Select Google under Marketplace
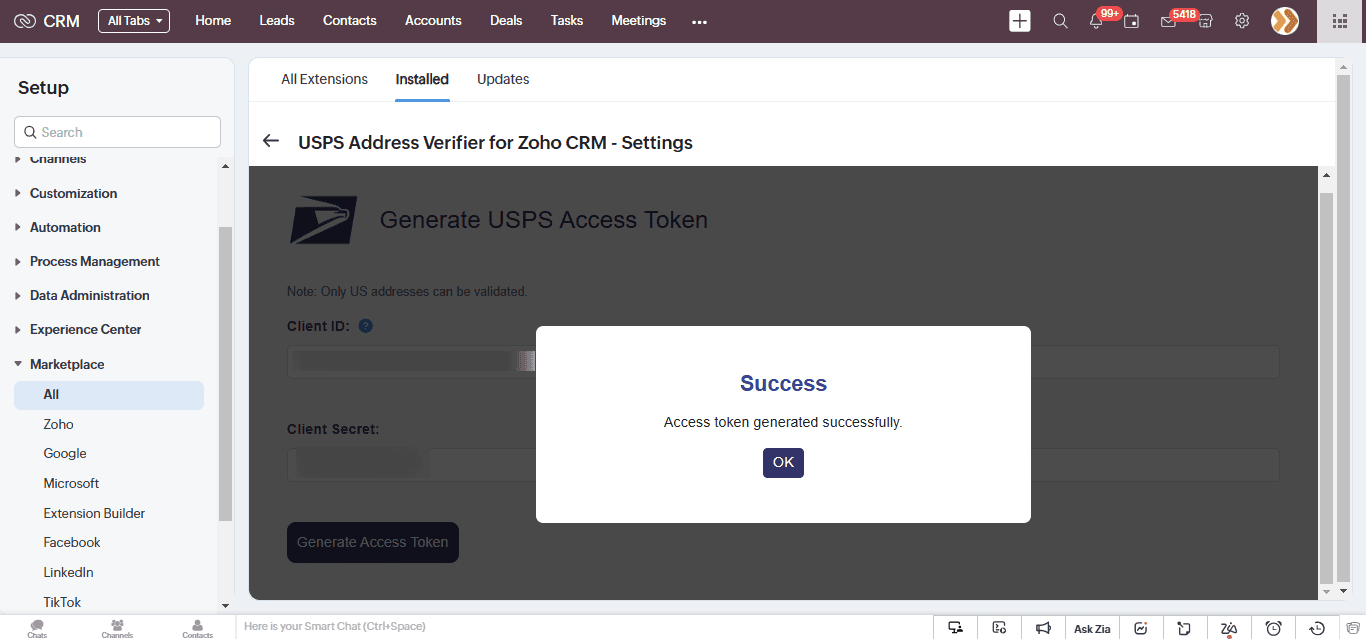The height and width of the screenshot is (639, 1366). point(65,453)
